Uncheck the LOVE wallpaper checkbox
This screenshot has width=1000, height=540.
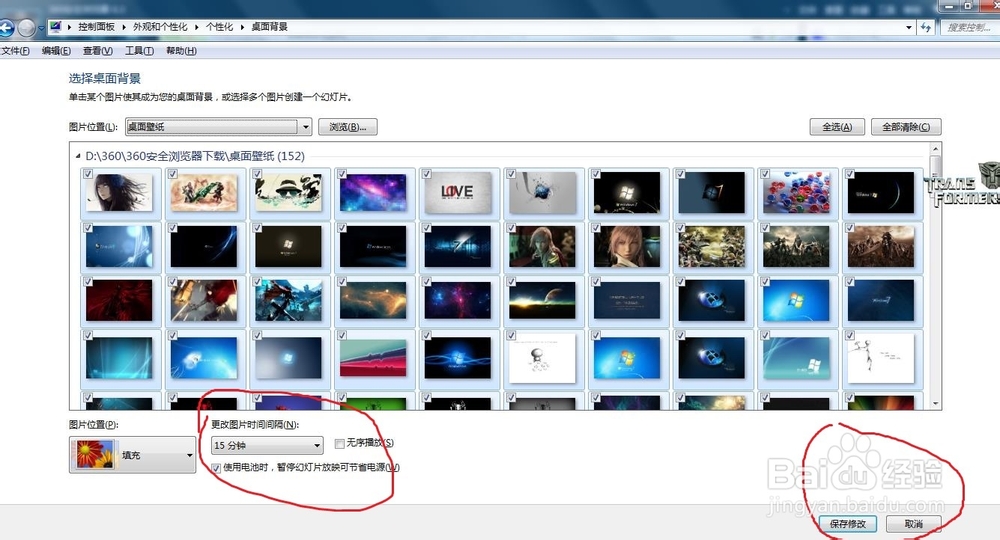427,173
